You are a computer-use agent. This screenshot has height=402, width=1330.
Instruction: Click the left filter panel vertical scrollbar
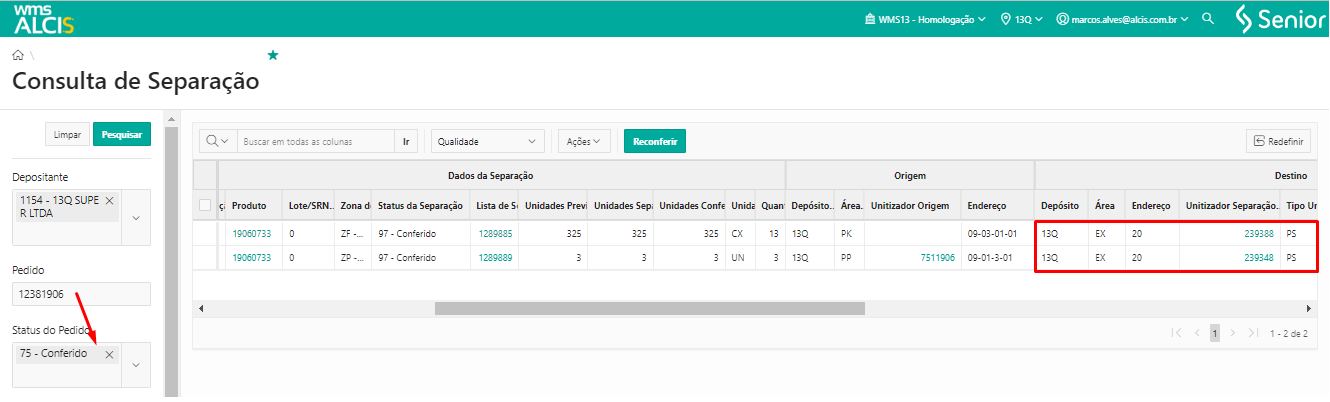click(171, 260)
